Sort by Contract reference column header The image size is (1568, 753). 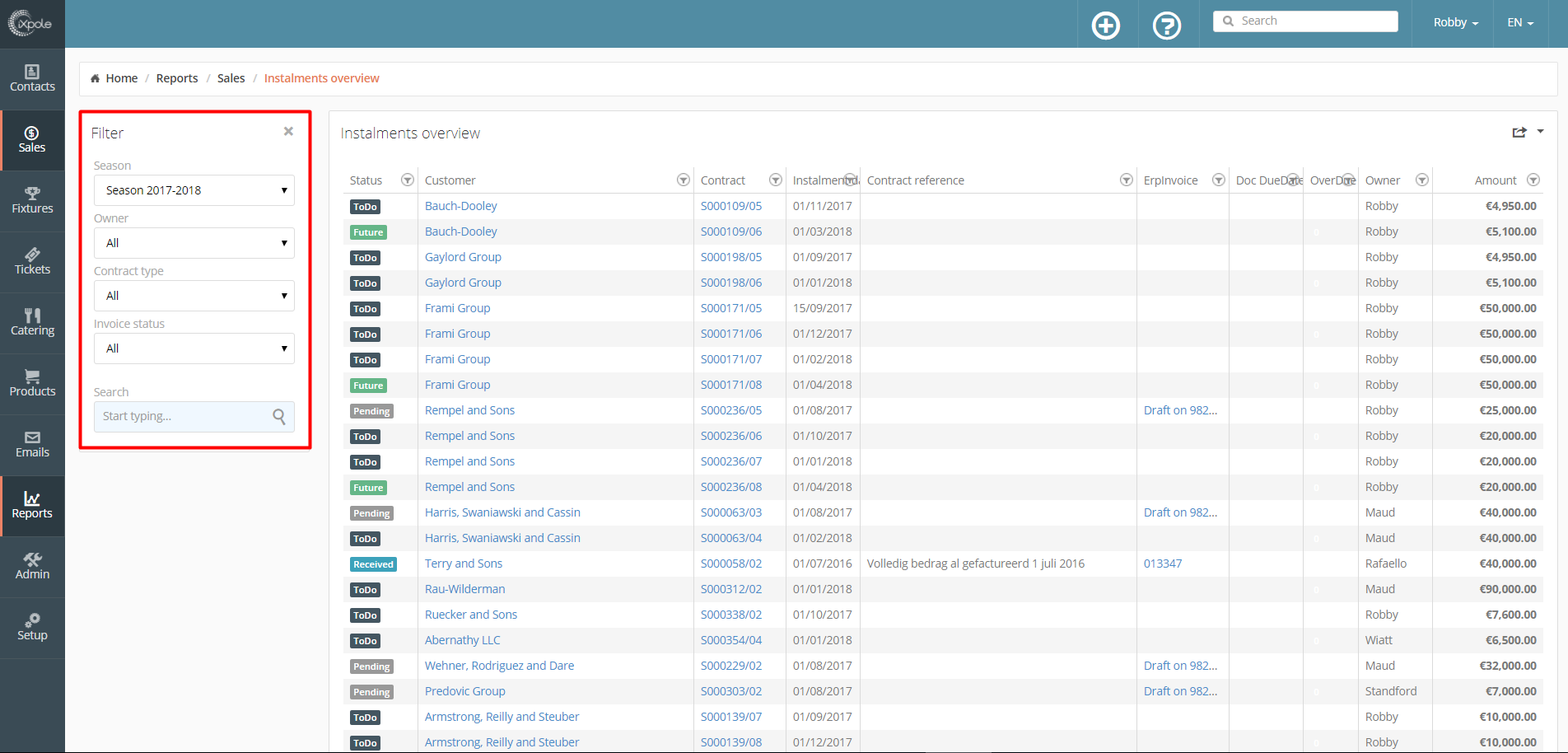tap(916, 180)
